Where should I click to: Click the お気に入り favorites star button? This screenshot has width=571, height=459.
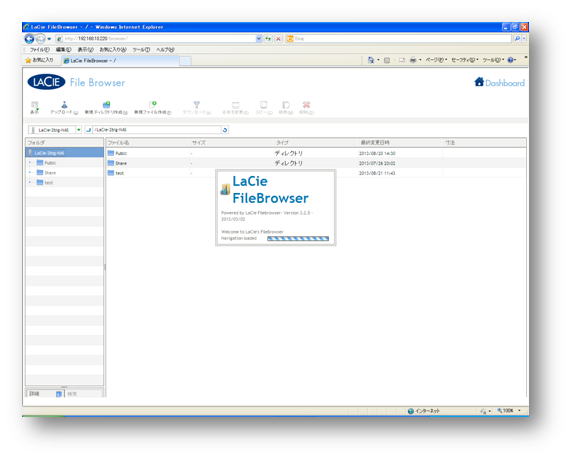[39, 60]
